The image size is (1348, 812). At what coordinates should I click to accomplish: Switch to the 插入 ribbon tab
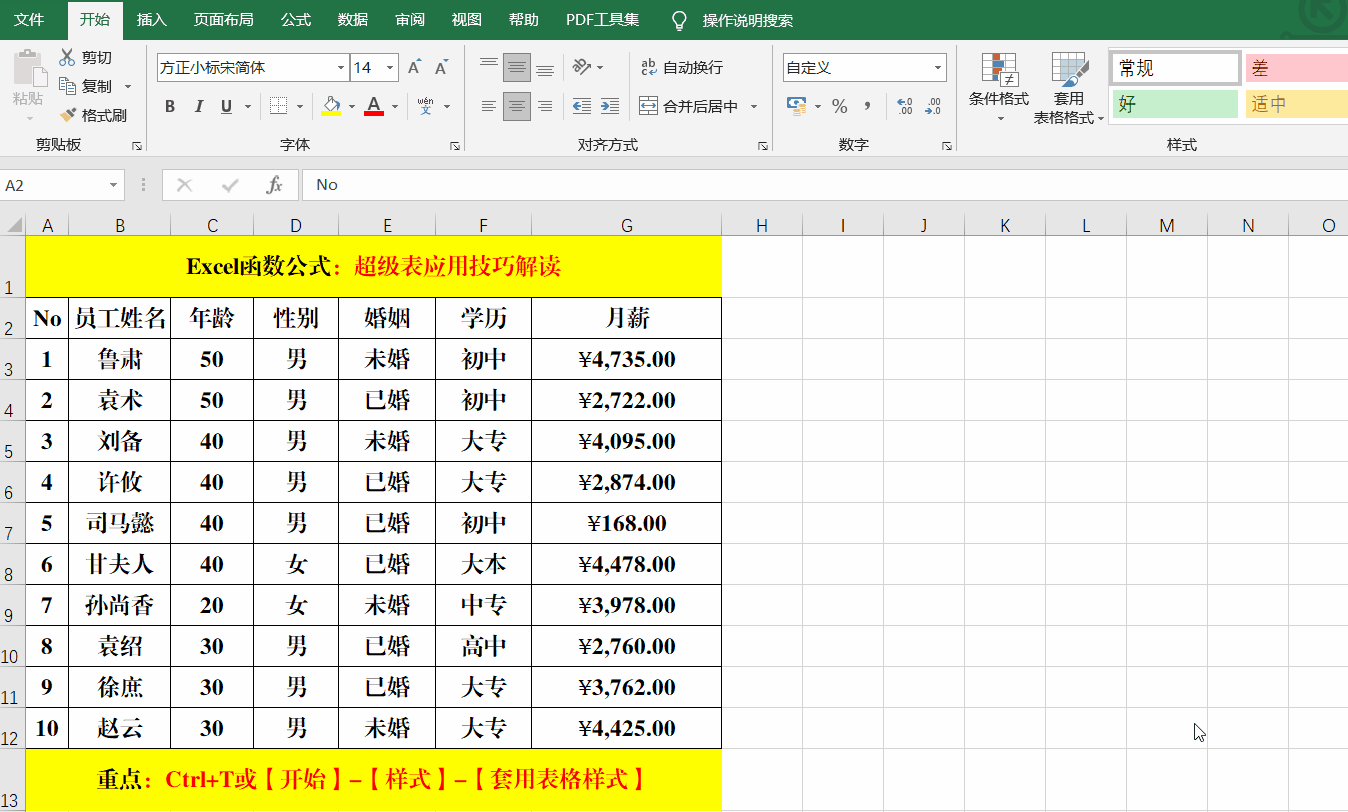coord(151,19)
